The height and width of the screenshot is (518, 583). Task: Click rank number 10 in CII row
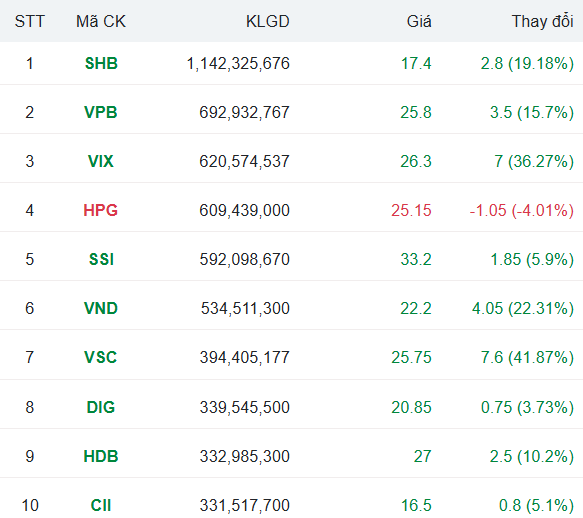coord(30,506)
